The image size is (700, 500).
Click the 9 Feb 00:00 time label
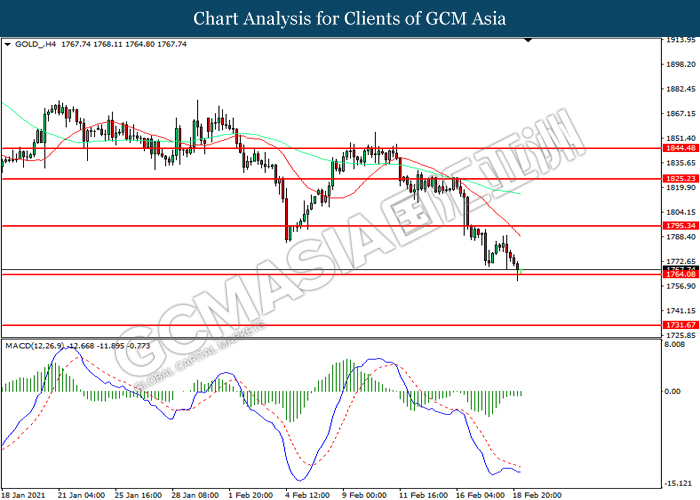coord(364,495)
